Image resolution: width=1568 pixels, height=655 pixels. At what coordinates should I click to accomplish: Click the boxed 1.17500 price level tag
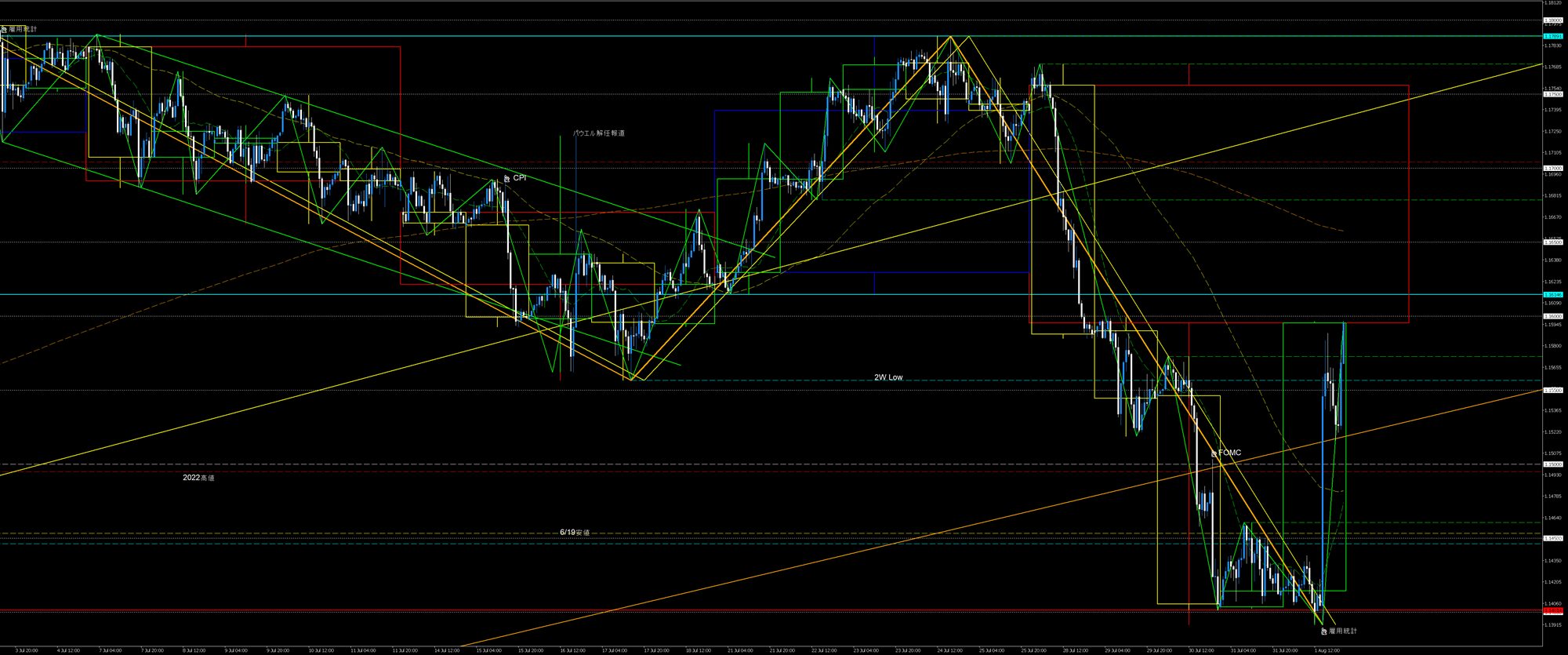coord(1552,94)
